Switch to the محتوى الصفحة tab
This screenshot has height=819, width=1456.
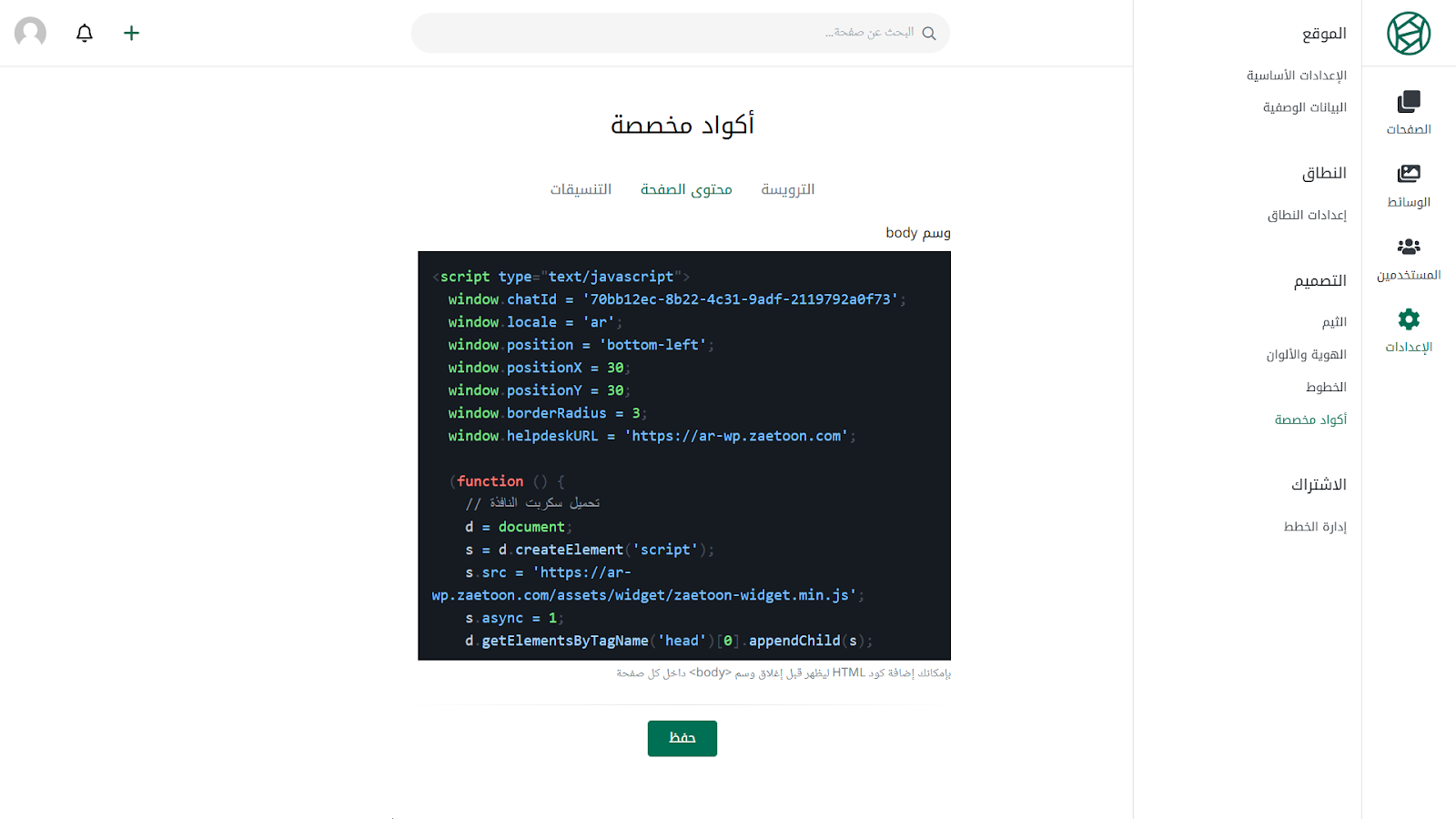click(686, 189)
